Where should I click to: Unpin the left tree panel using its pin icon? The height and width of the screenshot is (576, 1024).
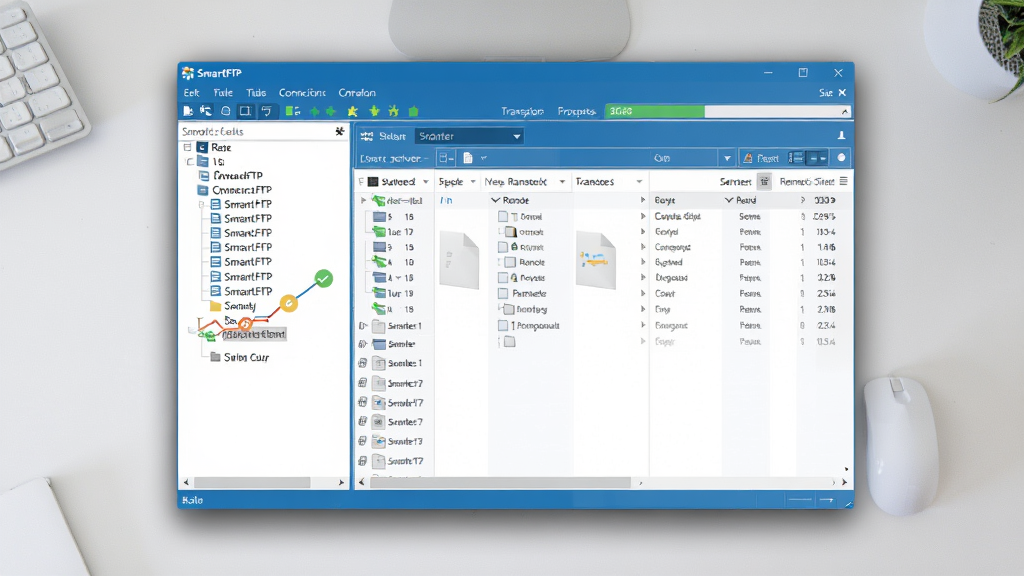coord(340,131)
